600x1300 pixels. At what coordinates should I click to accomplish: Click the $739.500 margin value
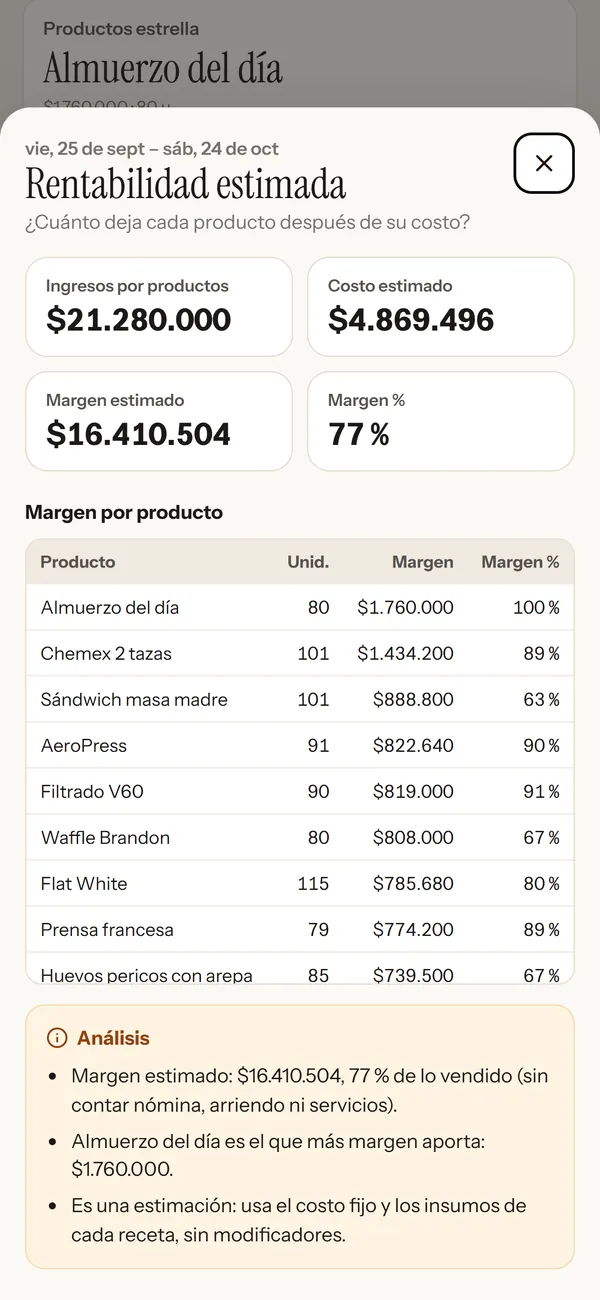413,975
